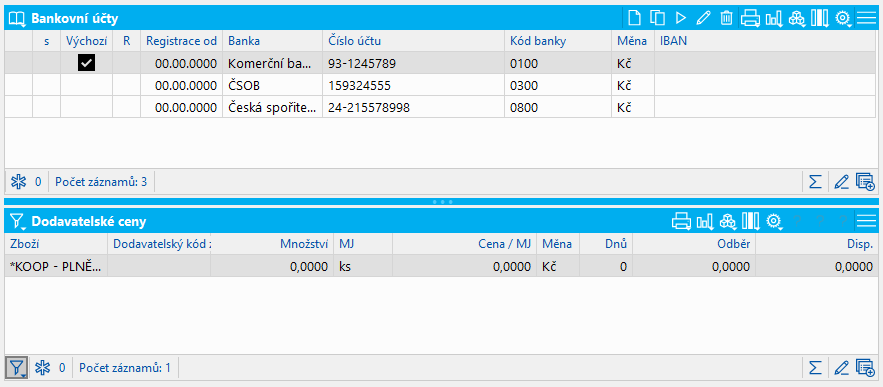883x387 pixels.
Task: Click the book icon beside Bankovní účty title
Action: click(17, 19)
